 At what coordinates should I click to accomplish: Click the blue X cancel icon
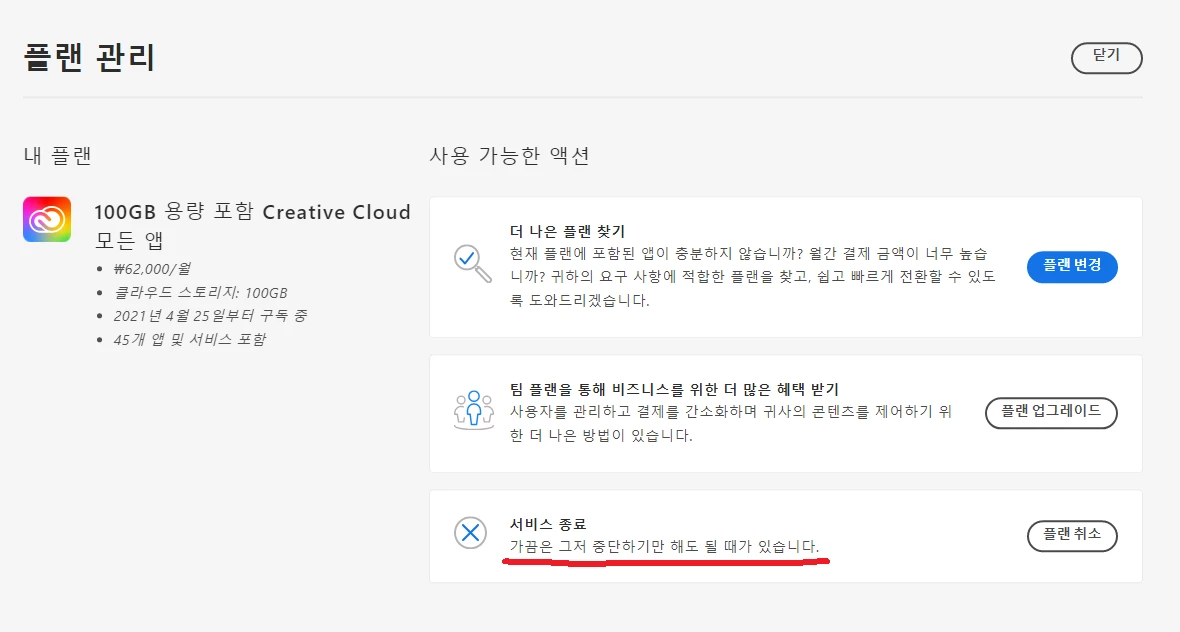click(470, 533)
